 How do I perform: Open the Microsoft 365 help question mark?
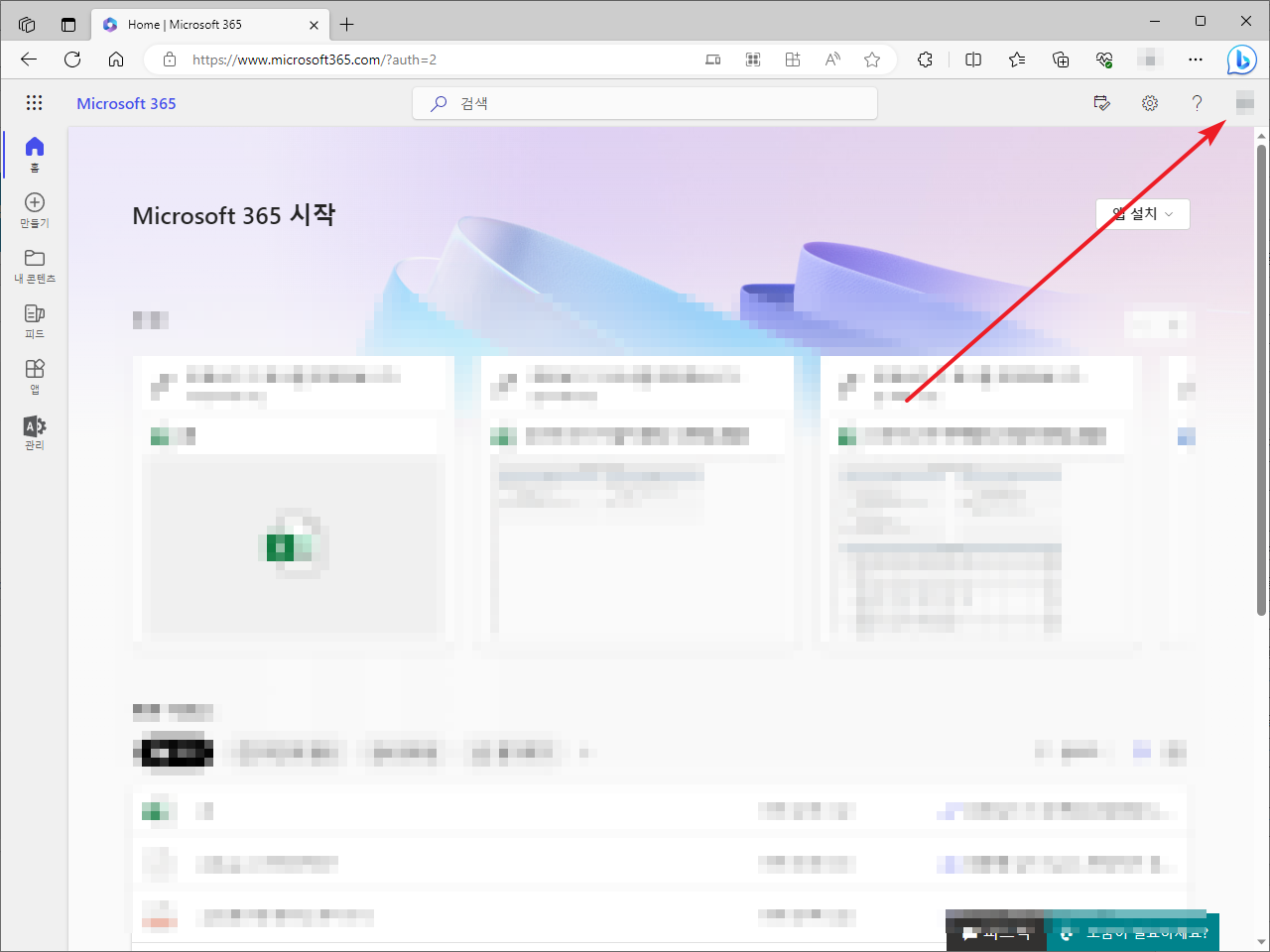[1198, 103]
